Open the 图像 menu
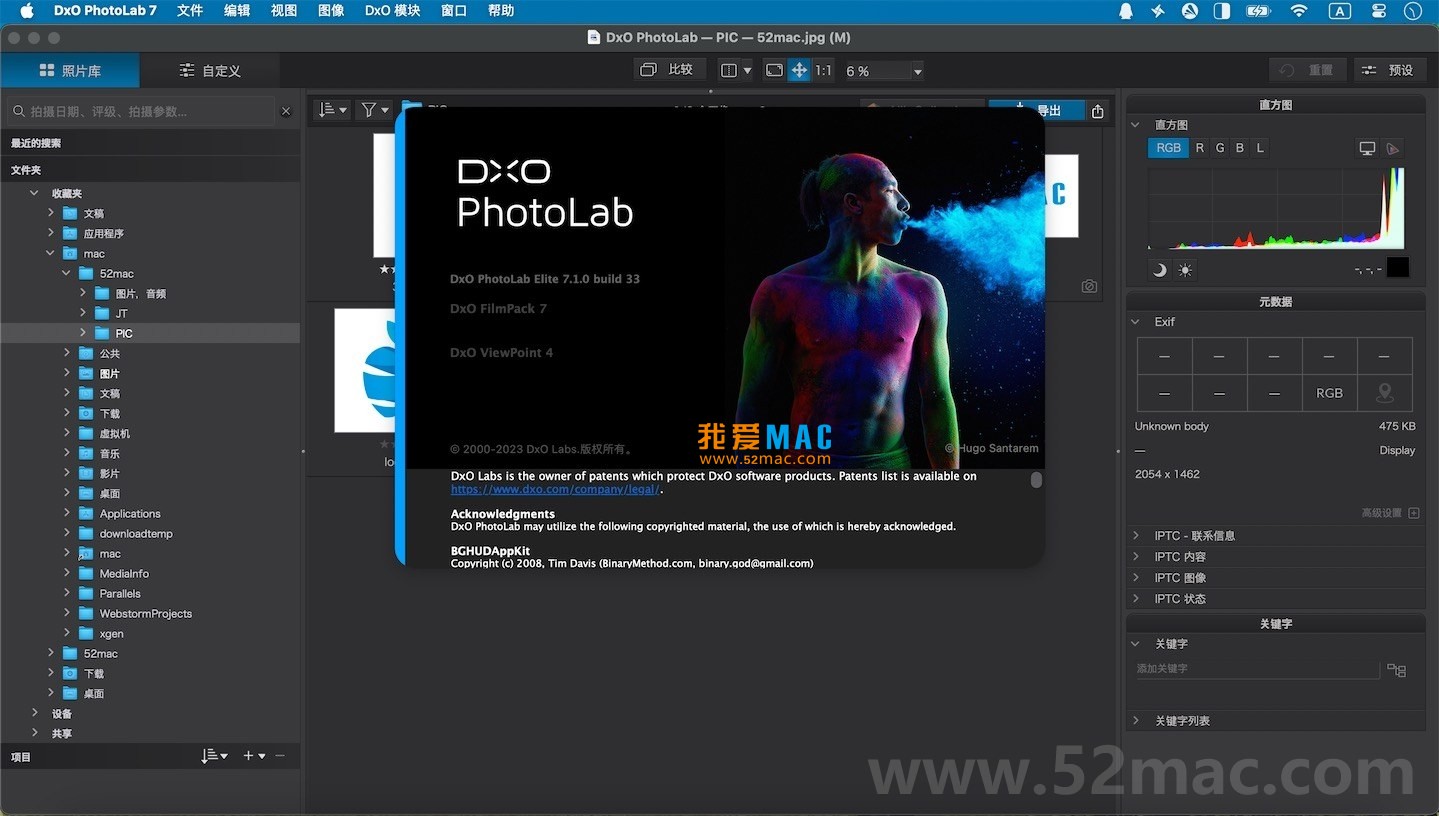 (331, 11)
